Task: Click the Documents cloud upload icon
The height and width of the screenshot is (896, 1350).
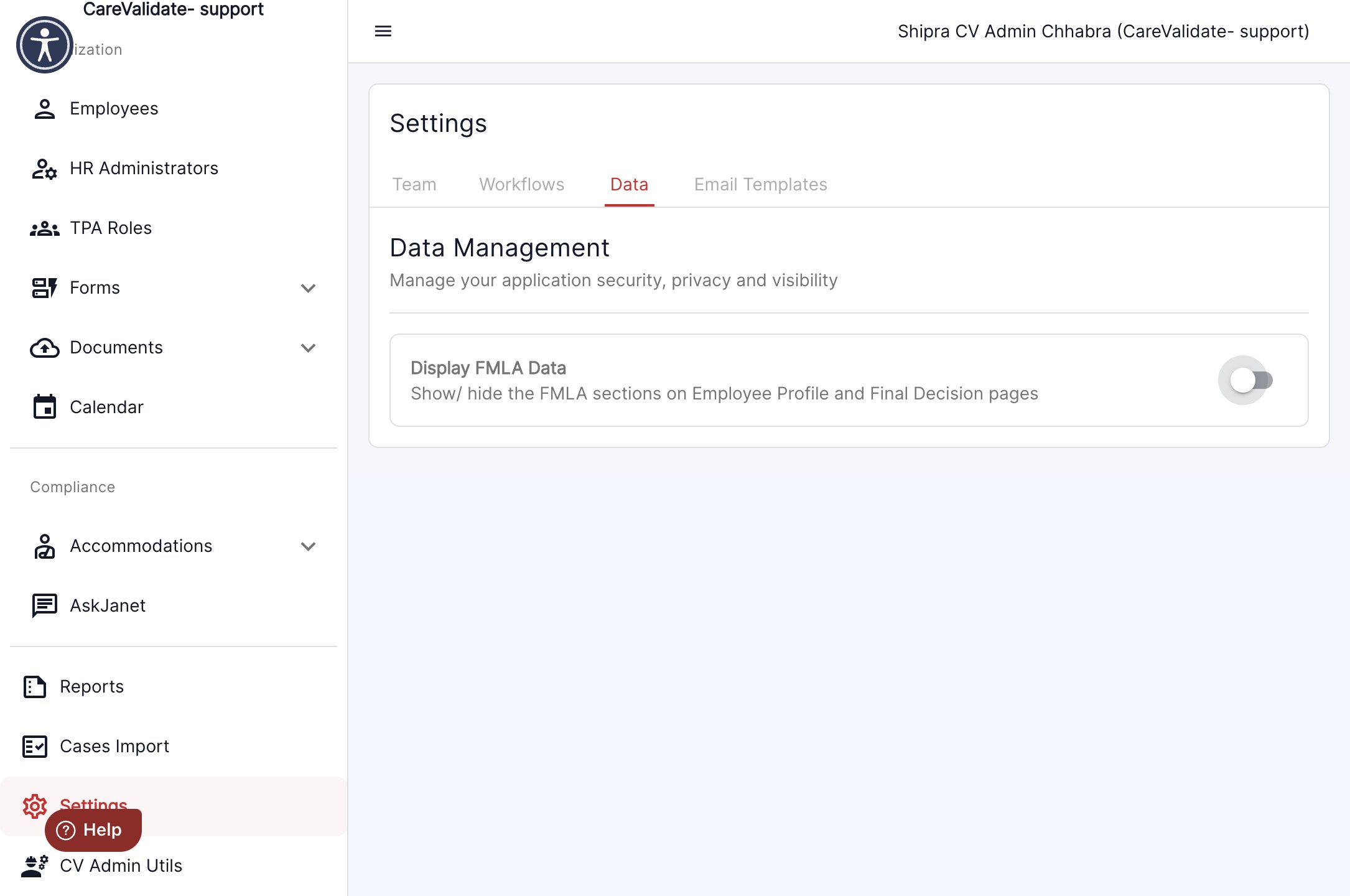Action: click(44, 348)
